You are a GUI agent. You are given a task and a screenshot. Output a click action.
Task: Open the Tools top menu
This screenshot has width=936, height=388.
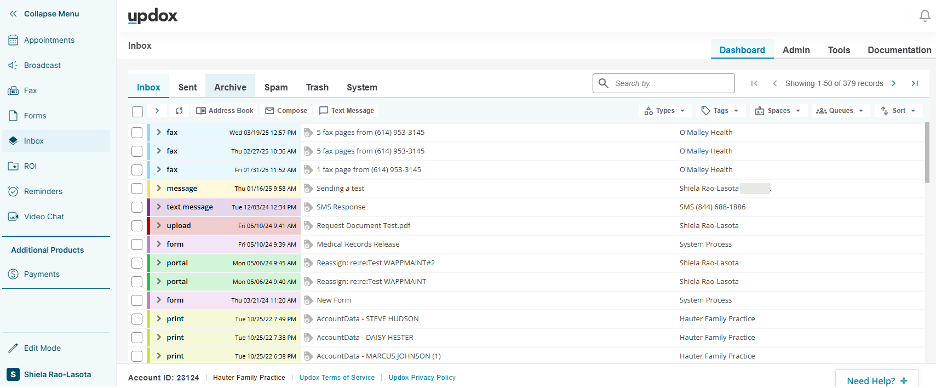click(x=839, y=50)
